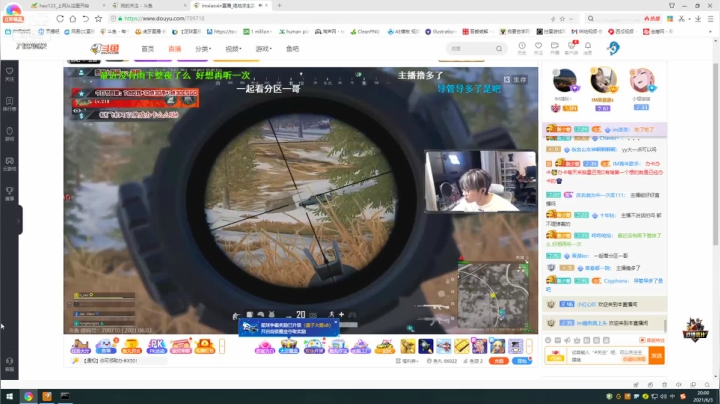Send chat message with orange 发送 button
The image size is (720, 404).
pyautogui.click(x=657, y=356)
